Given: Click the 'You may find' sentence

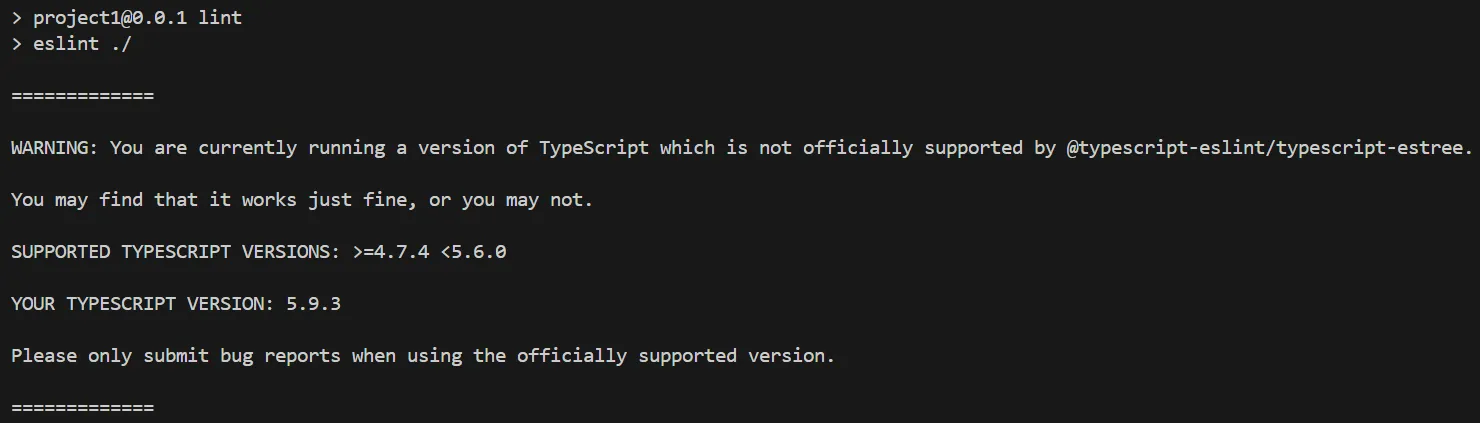Looking at the screenshot, I should (77, 200).
